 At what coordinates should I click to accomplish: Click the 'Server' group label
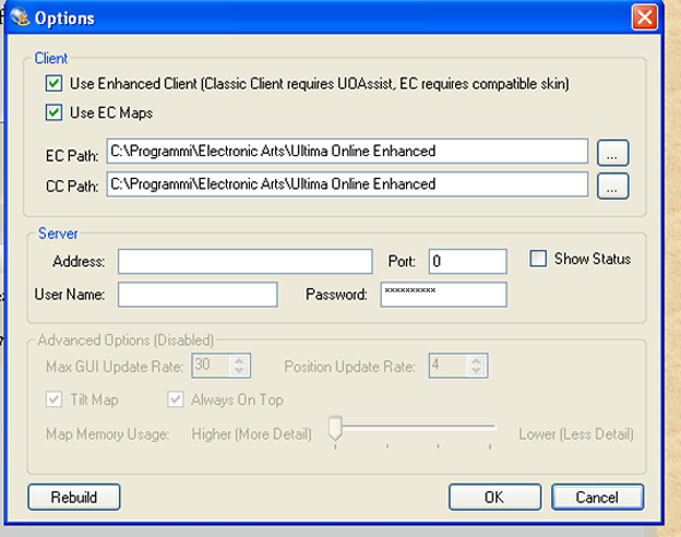(x=58, y=233)
